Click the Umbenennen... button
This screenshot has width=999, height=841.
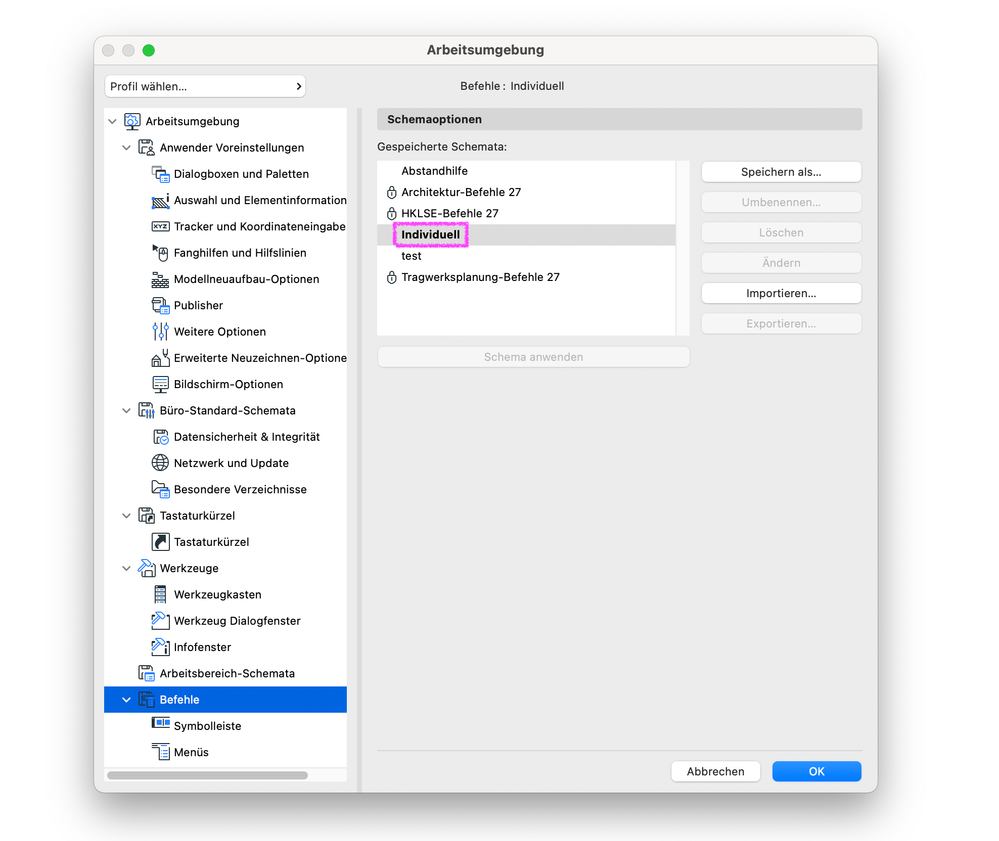coord(781,202)
